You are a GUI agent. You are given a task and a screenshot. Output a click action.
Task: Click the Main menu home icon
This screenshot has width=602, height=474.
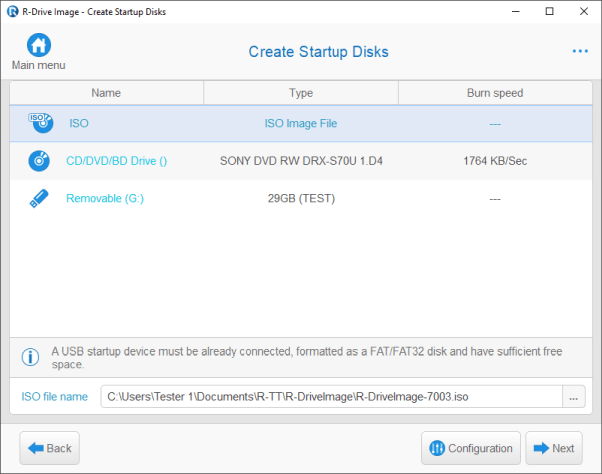click(x=38, y=46)
